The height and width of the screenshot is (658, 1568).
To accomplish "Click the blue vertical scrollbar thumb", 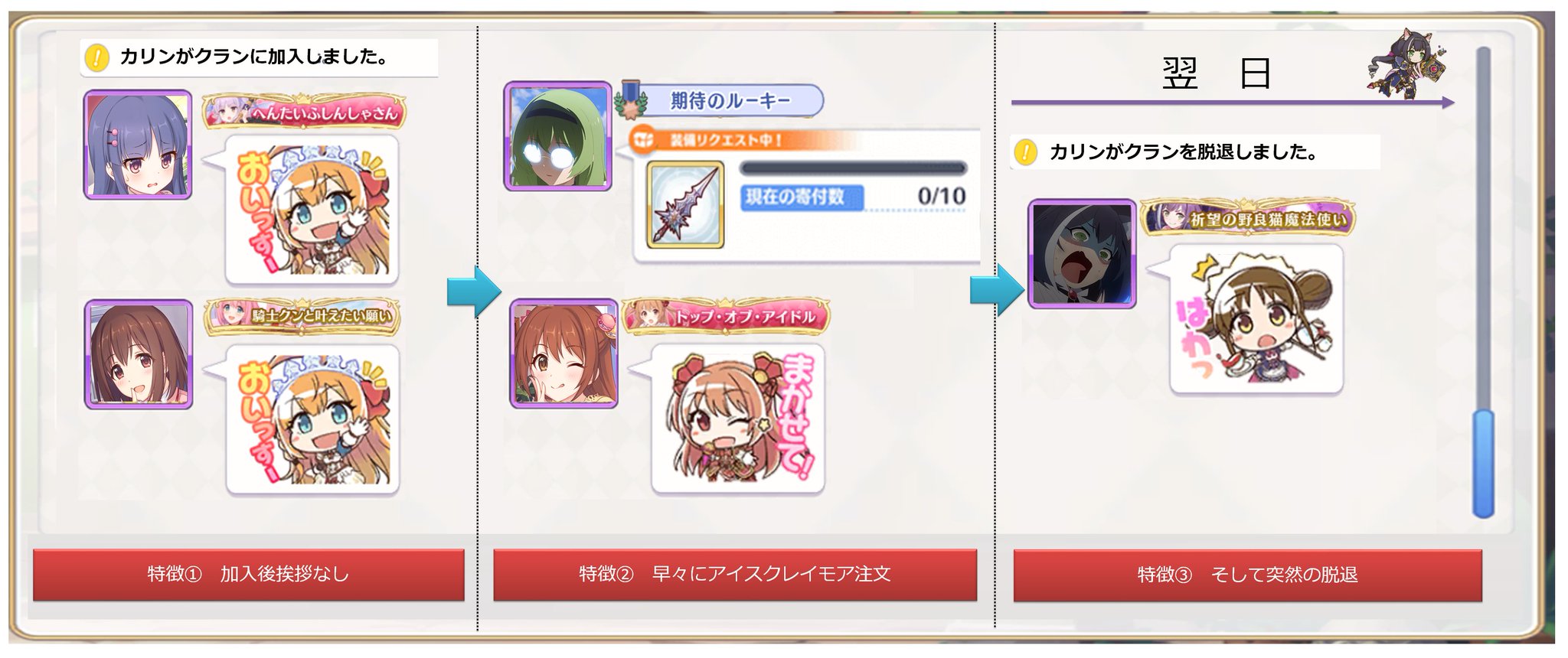I will pyautogui.click(x=1484, y=463).
